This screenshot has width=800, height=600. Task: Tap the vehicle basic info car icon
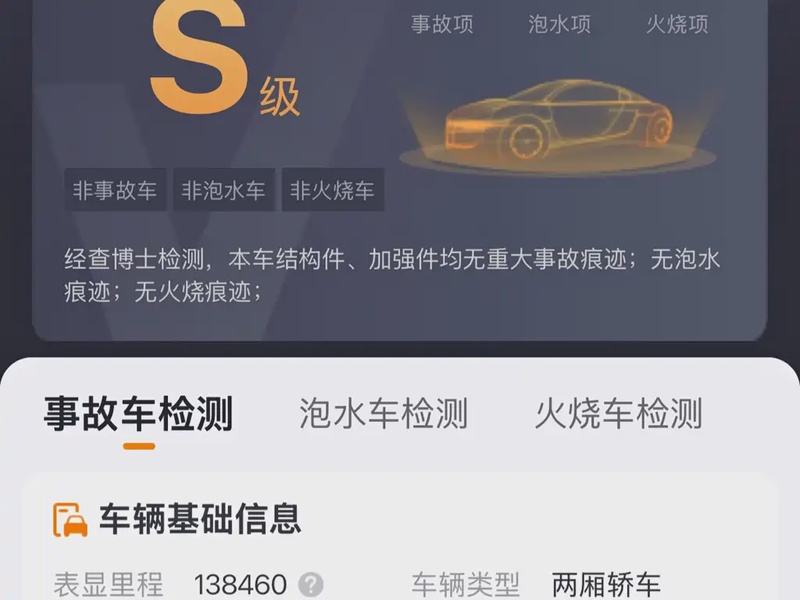click(70, 519)
